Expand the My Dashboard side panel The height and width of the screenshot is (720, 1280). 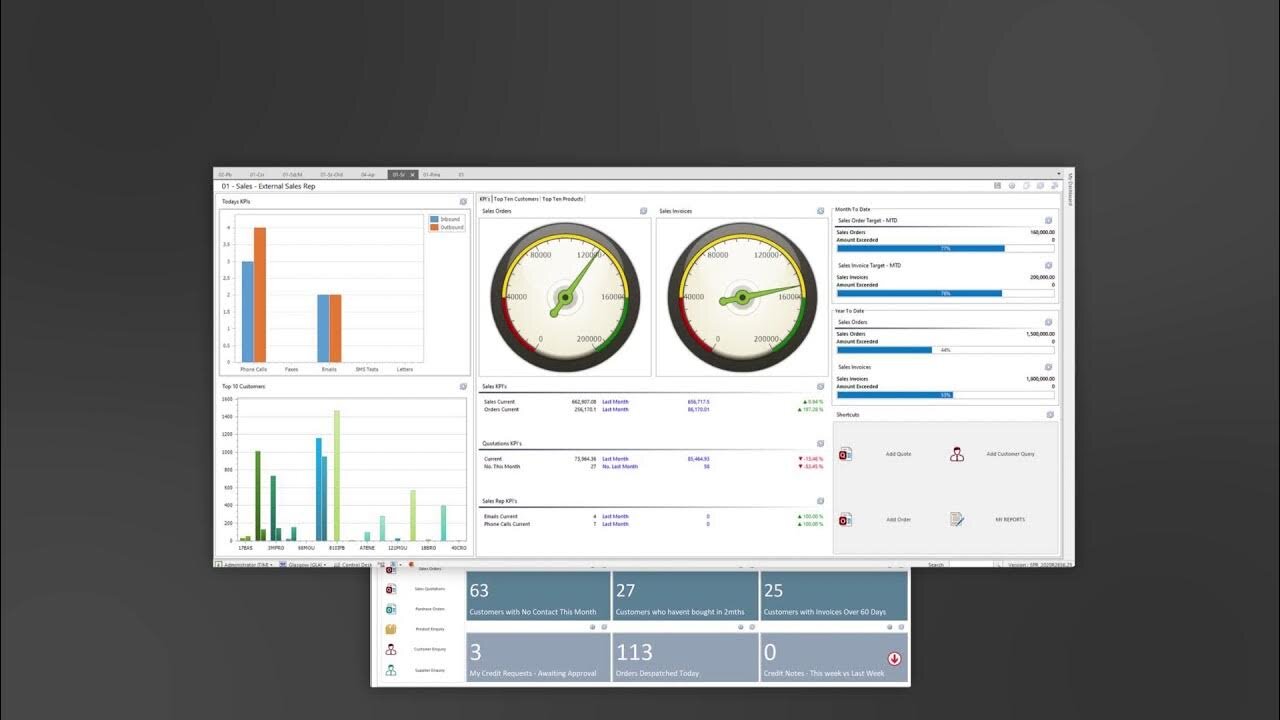pyautogui.click(x=1069, y=188)
